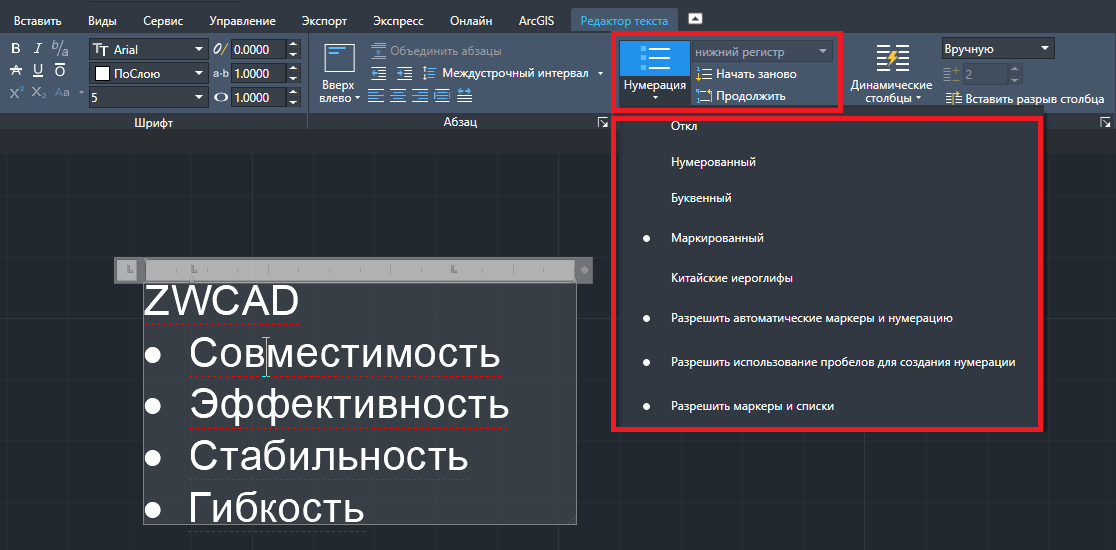Viewport: 1116px width, 550px height.
Task: Click the large Нумерация list icon
Action: click(655, 58)
